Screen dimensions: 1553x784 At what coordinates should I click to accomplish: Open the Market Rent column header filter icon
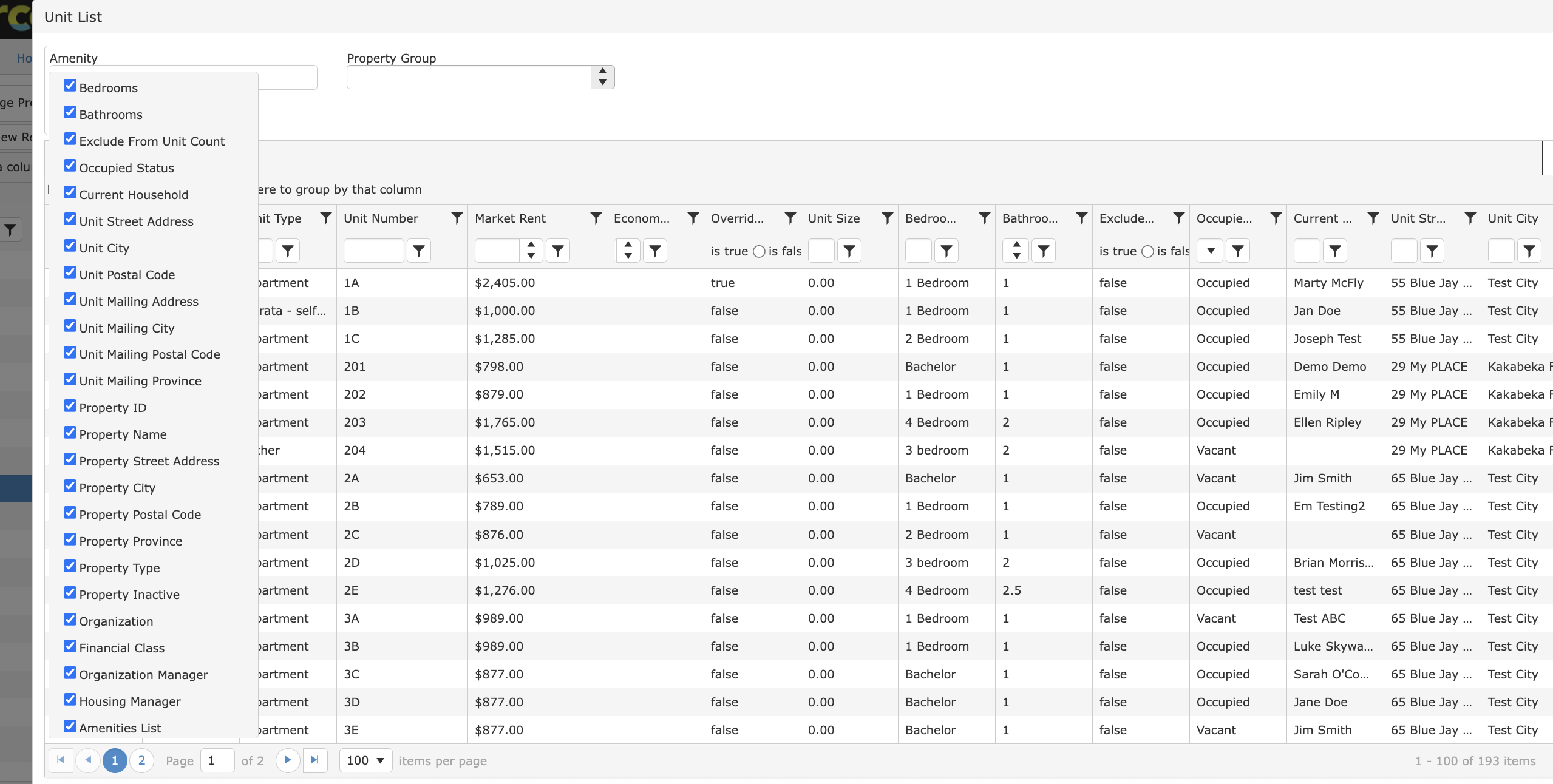[596, 218]
